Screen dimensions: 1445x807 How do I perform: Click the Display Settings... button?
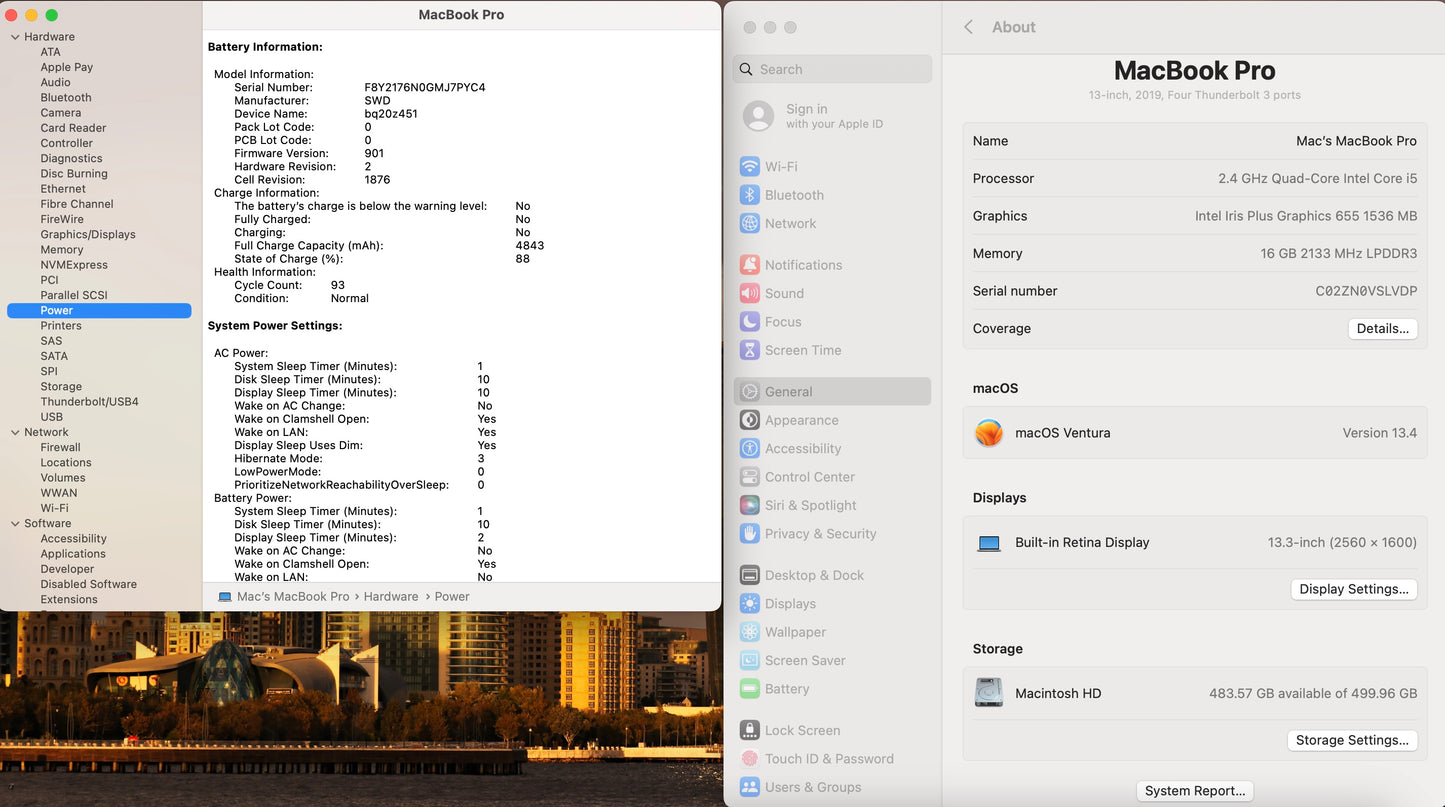[1353, 589]
